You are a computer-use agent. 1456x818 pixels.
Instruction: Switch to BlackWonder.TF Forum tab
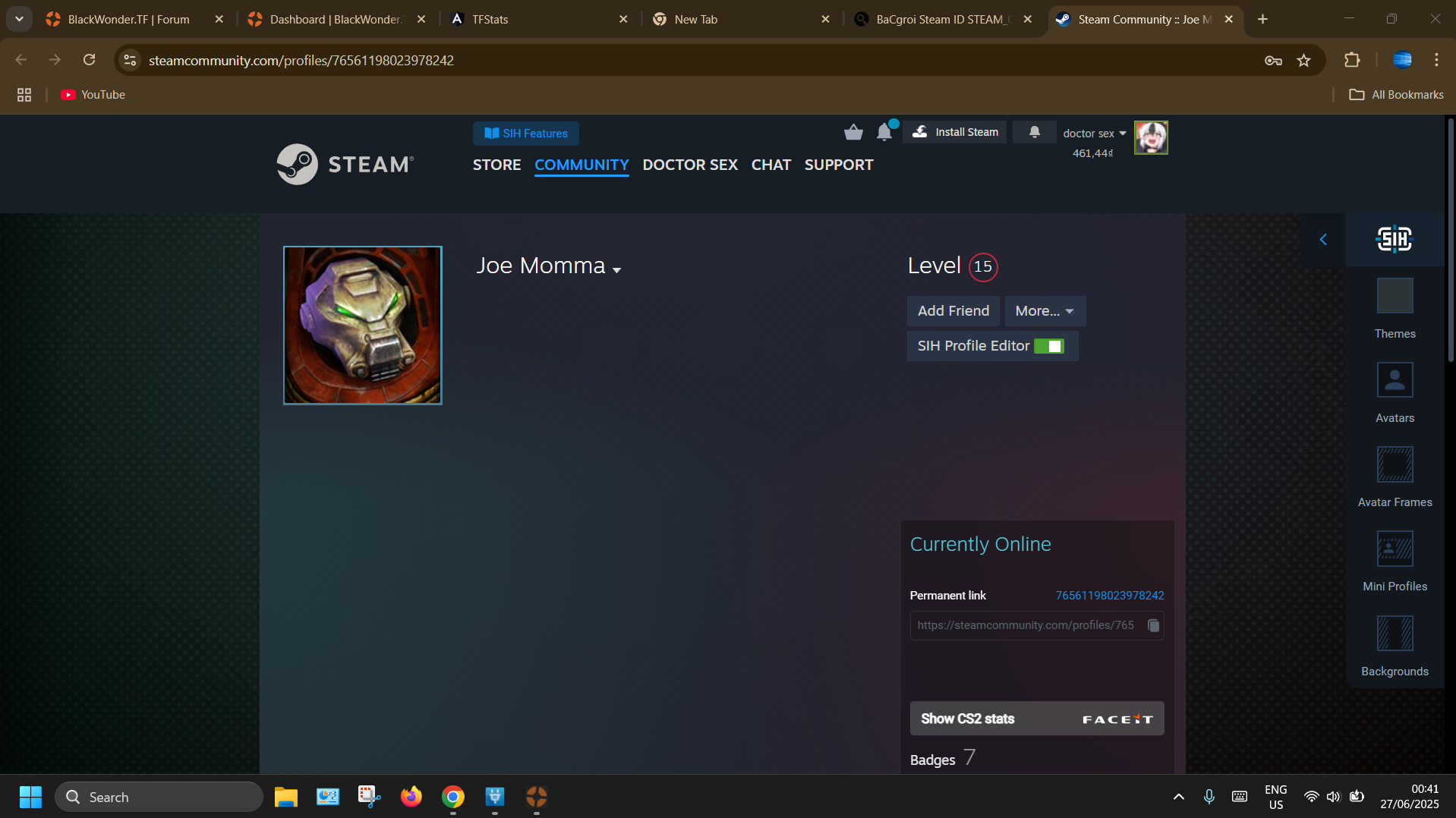click(129, 20)
